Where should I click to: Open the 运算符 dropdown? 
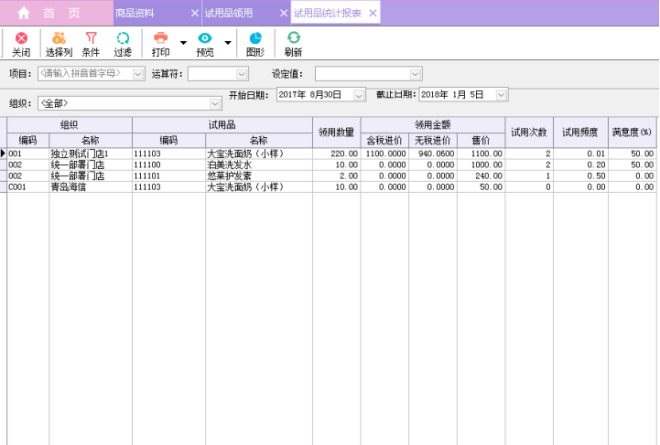[x=241, y=75]
